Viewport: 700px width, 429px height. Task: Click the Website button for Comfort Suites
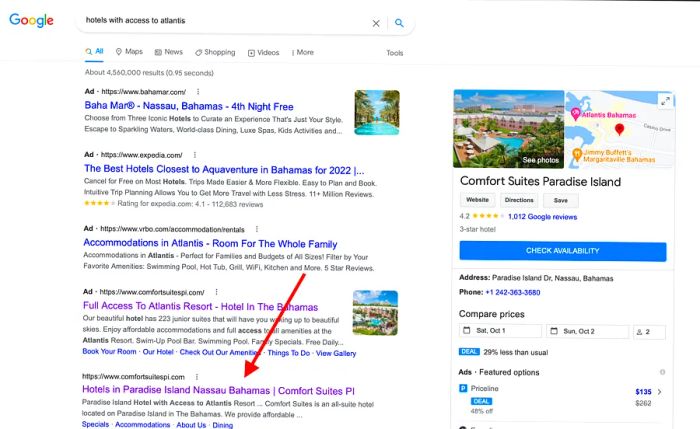click(477, 200)
